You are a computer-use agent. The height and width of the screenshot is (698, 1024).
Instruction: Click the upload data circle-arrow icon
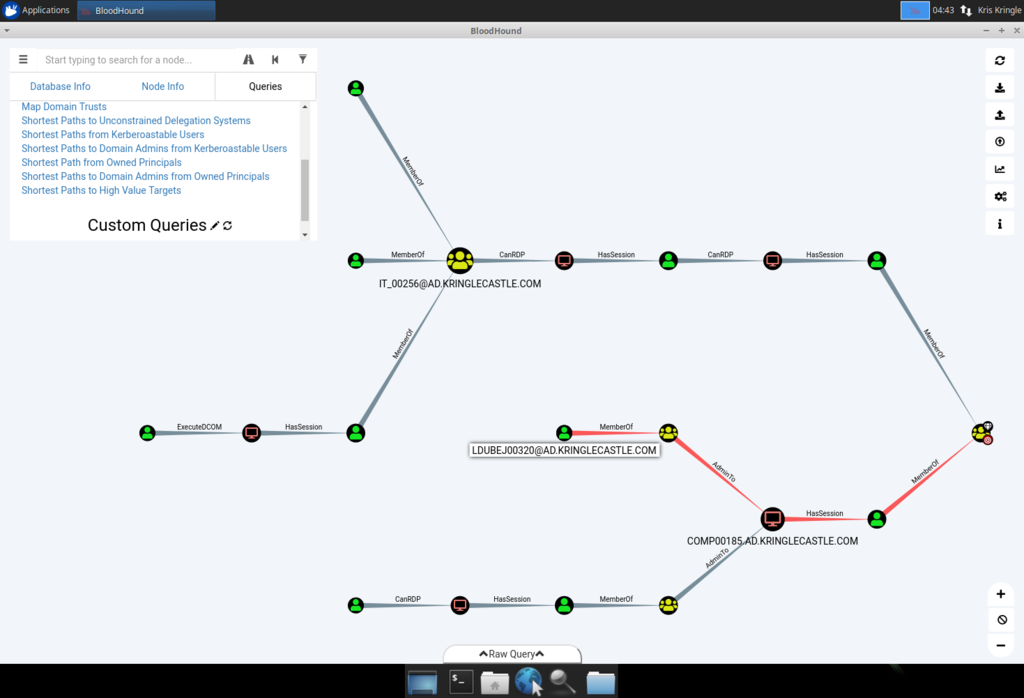[1000, 142]
